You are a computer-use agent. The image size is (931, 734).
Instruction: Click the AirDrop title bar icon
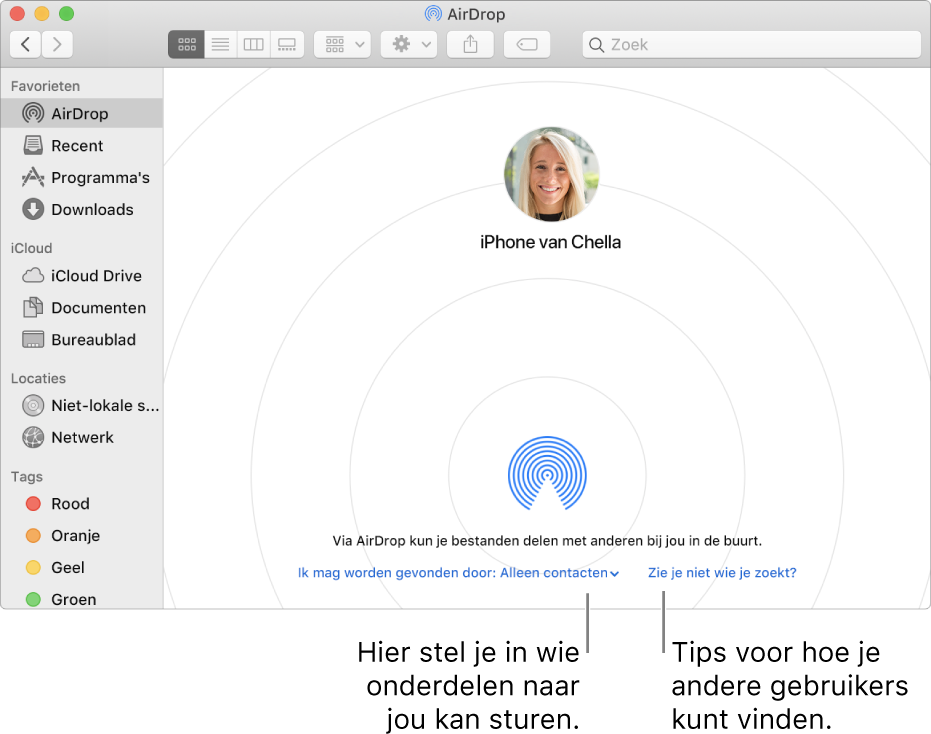433,14
